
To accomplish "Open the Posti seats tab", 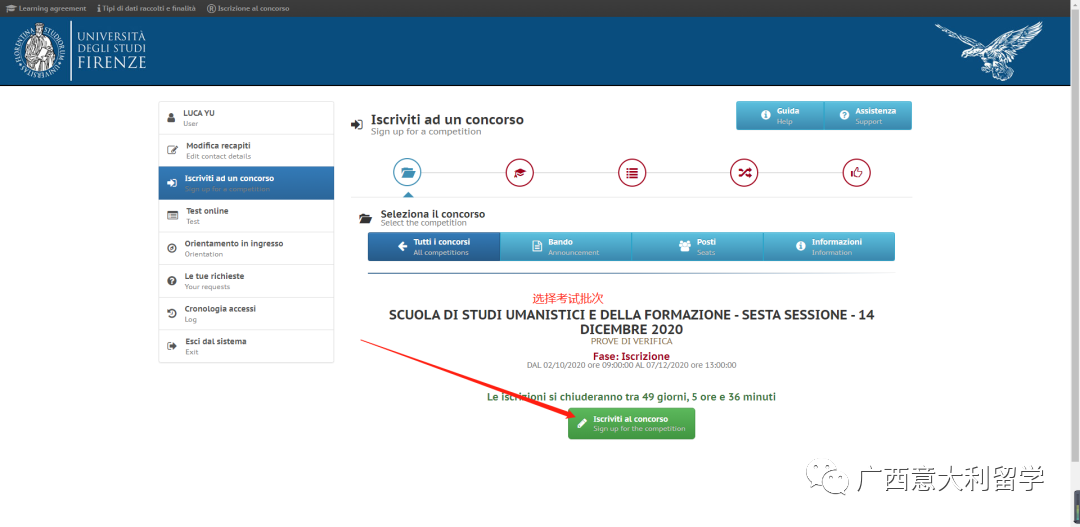I will [697, 247].
